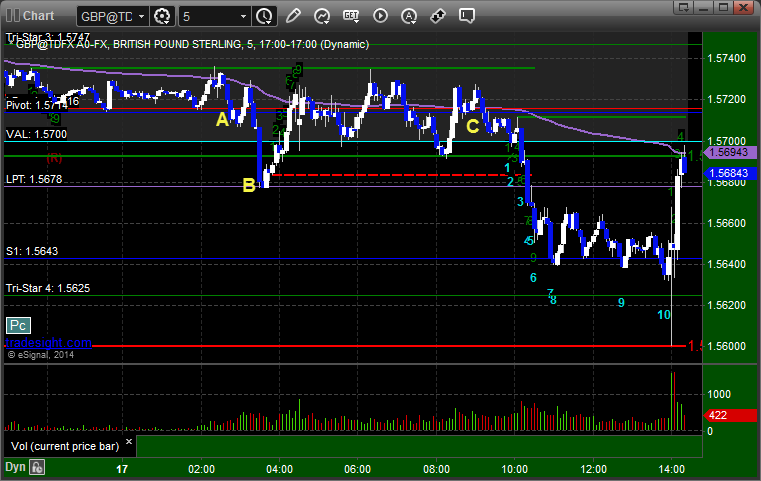This screenshot has width=761, height=481.
Task: Click the GBP@TD symbol input field
Action: coord(107,17)
